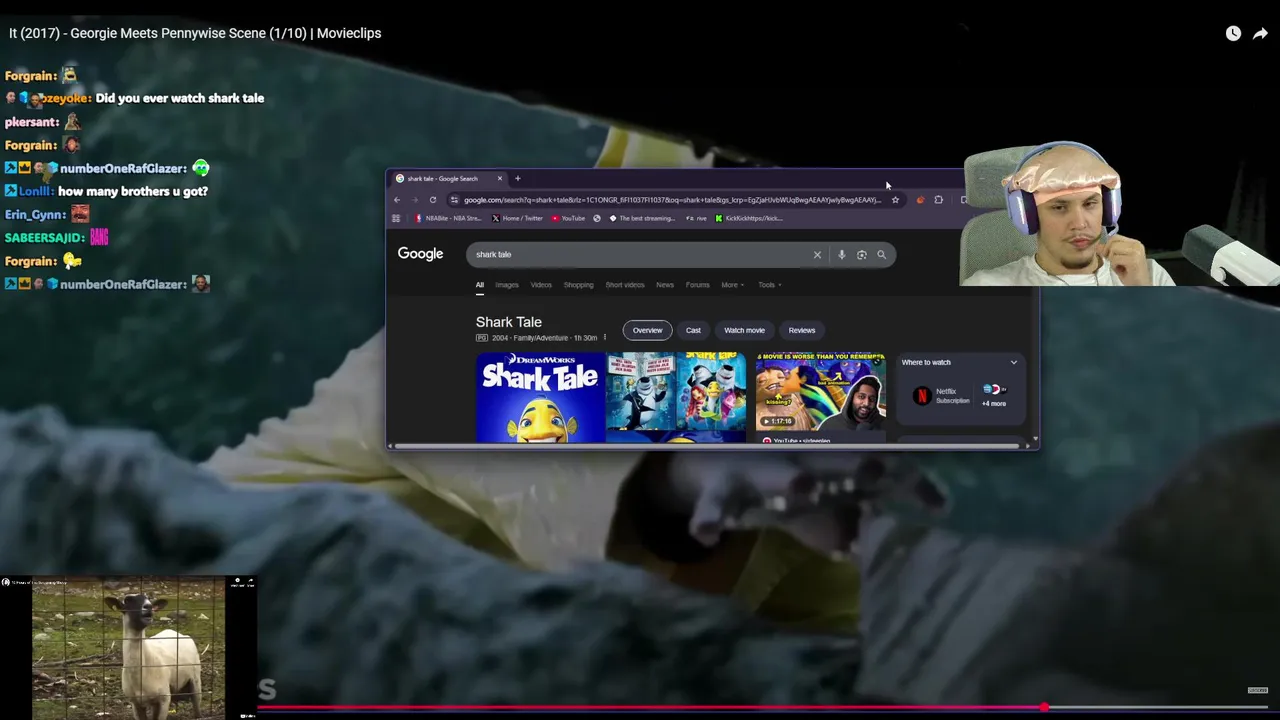Open the Extensions puzzle icon

tap(938, 200)
